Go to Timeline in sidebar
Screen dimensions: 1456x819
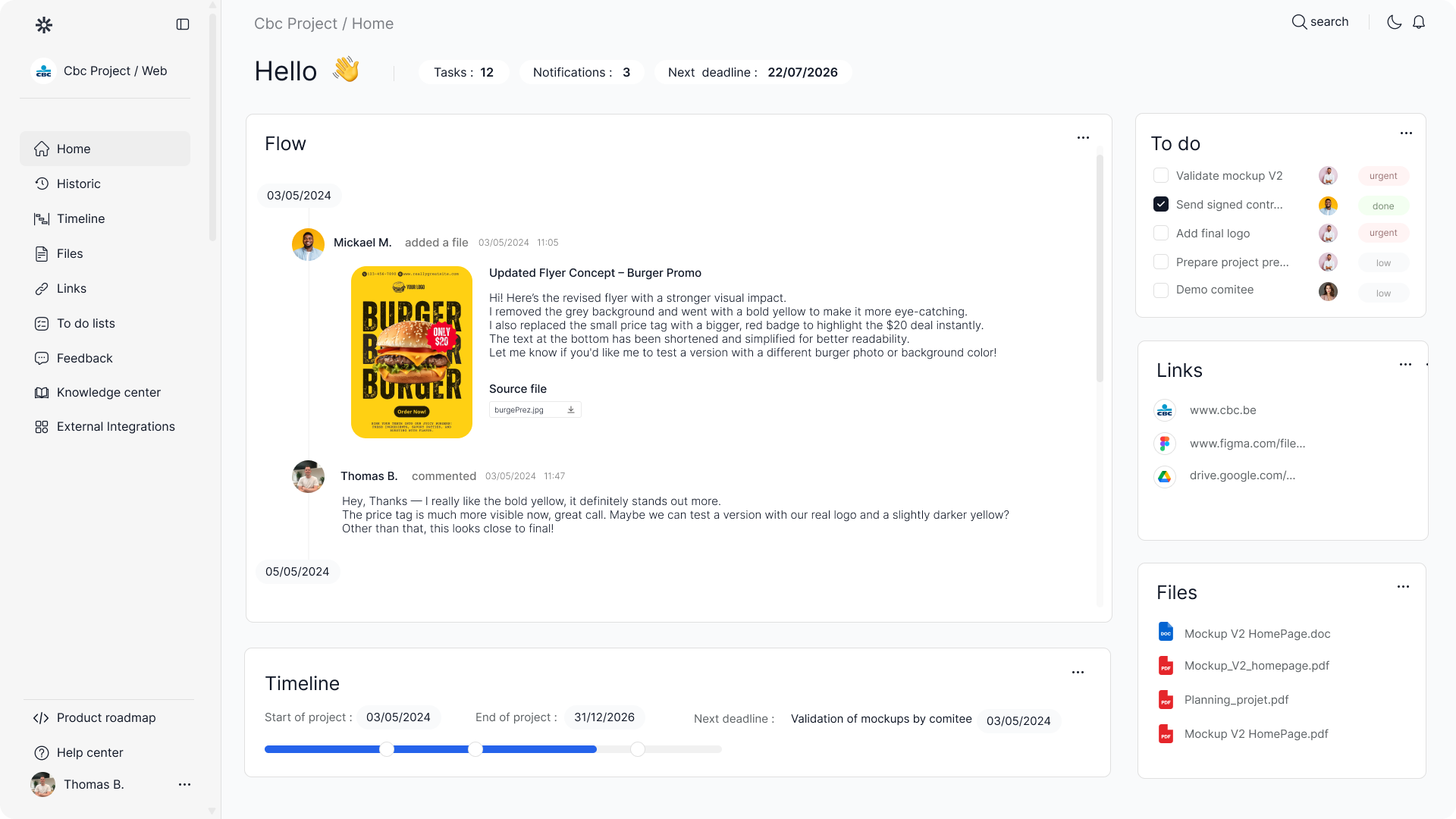tap(80, 218)
